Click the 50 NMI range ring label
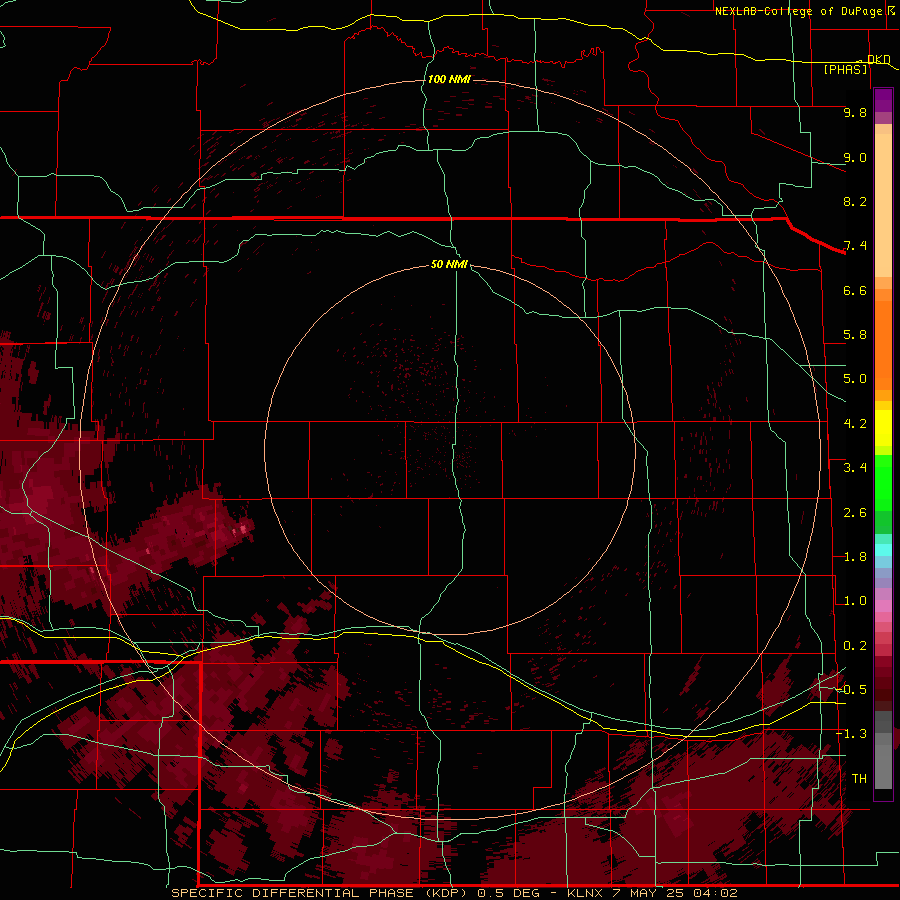900x900 pixels. [x=449, y=264]
